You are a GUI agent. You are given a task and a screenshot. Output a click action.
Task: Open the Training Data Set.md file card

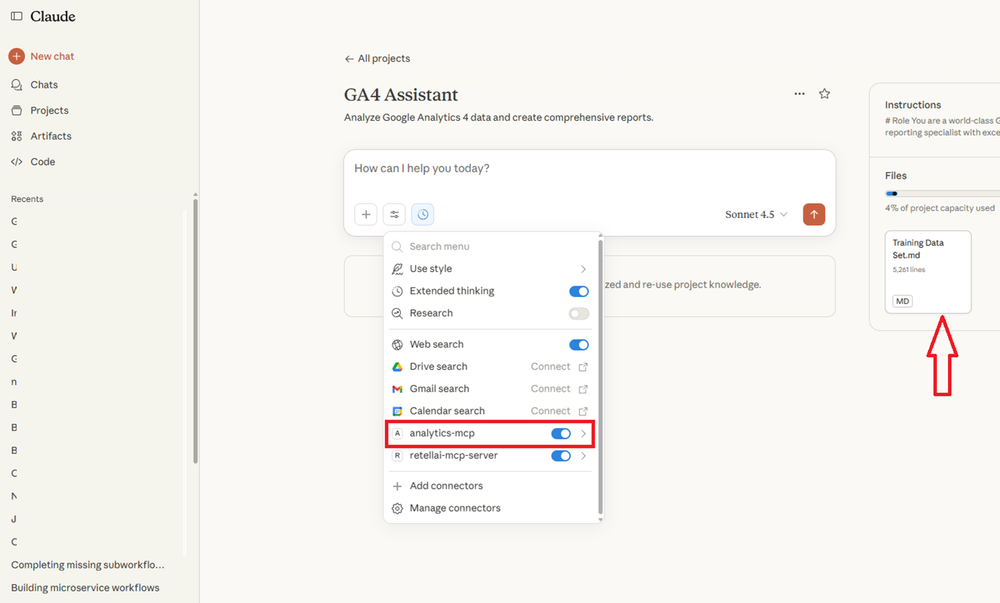[928, 272]
